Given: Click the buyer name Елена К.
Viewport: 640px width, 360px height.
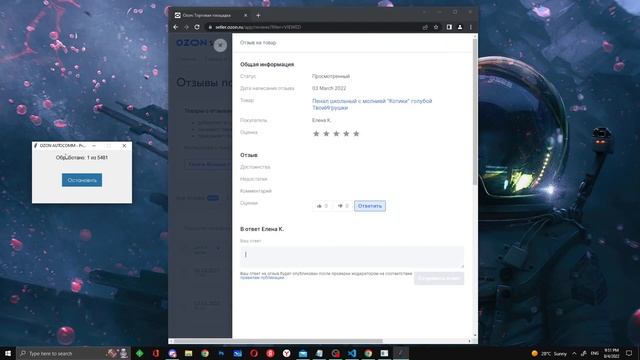Looking at the screenshot, I should pos(322,120).
